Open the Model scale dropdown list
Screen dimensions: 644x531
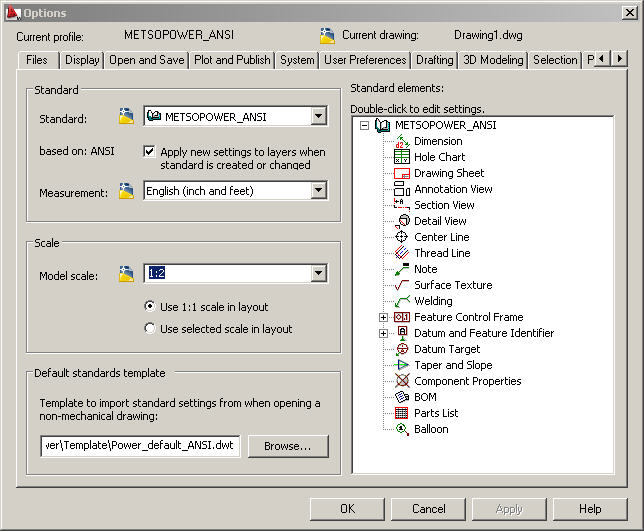point(319,273)
